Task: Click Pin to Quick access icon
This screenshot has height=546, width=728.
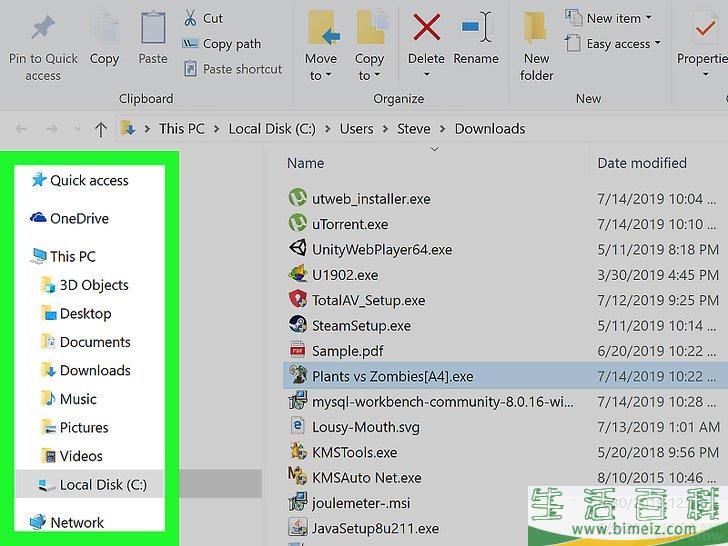Action: tap(43, 27)
